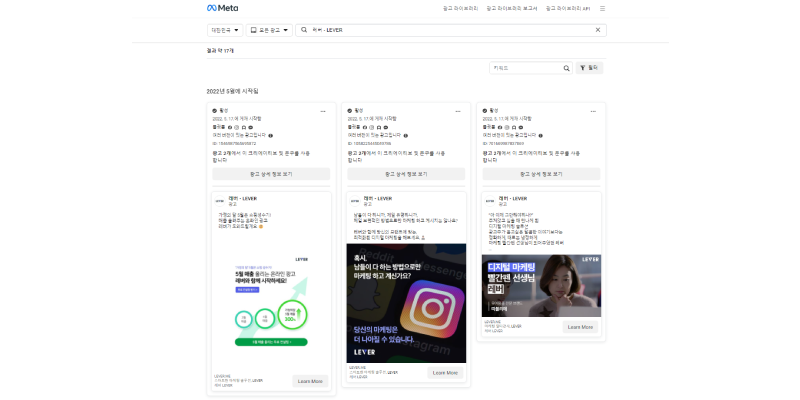800x400 pixels.
Task: Click multiple-versions info icon on Instagram ad card
Action: click(x=405, y=136)
